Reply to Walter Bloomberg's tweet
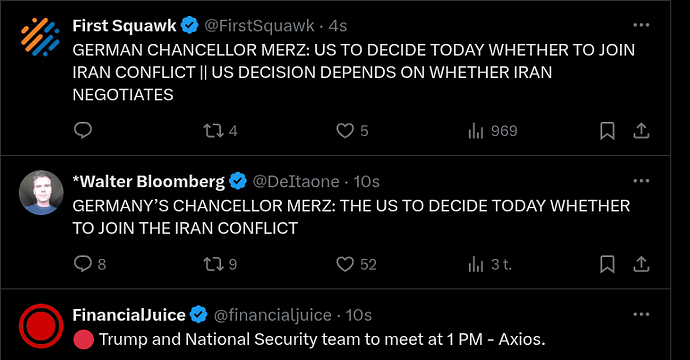Viewport: 690px width, 360px height. tap(90, 264)
